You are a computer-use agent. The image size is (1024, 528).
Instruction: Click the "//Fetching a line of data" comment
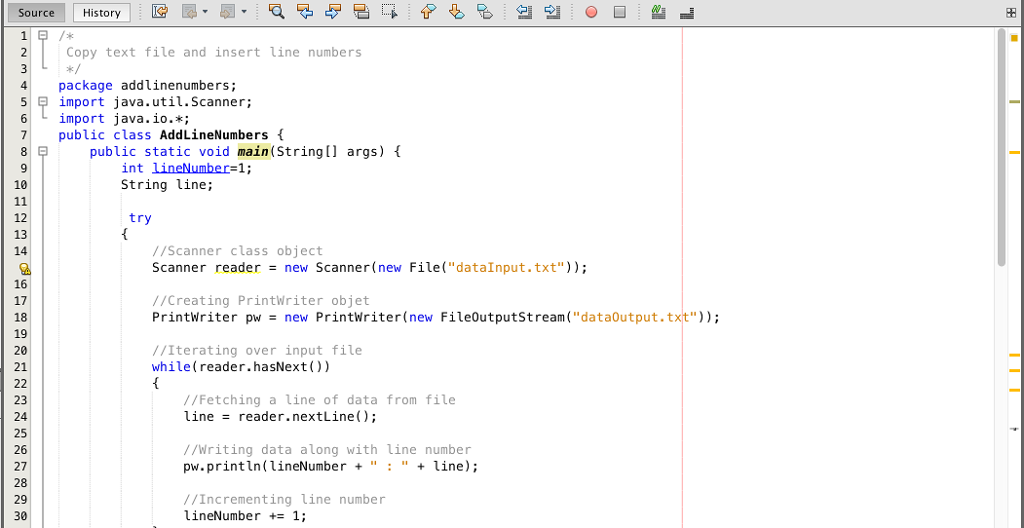click(319, 400)
